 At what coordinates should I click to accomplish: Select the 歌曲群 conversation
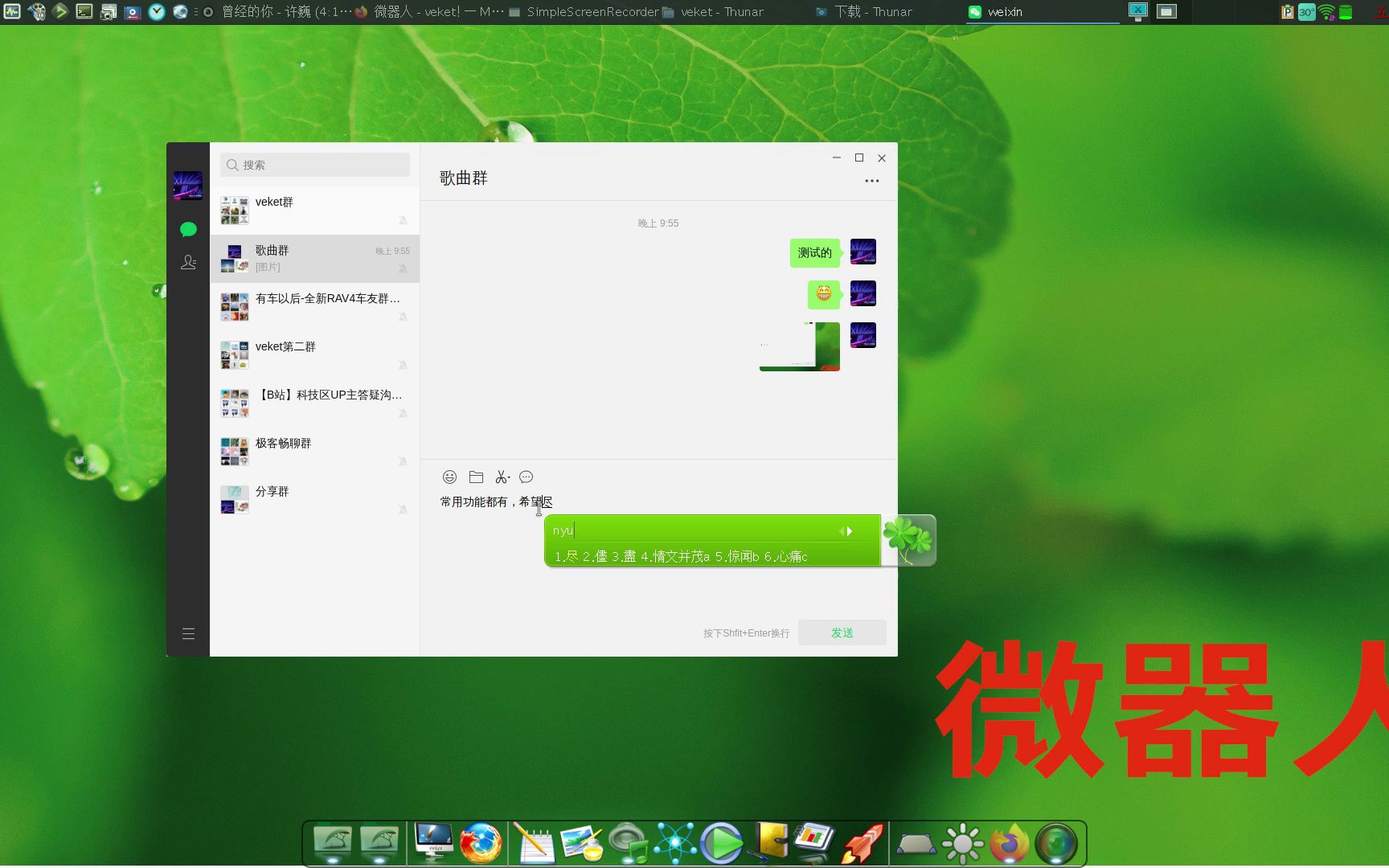(x=315, y=259)
